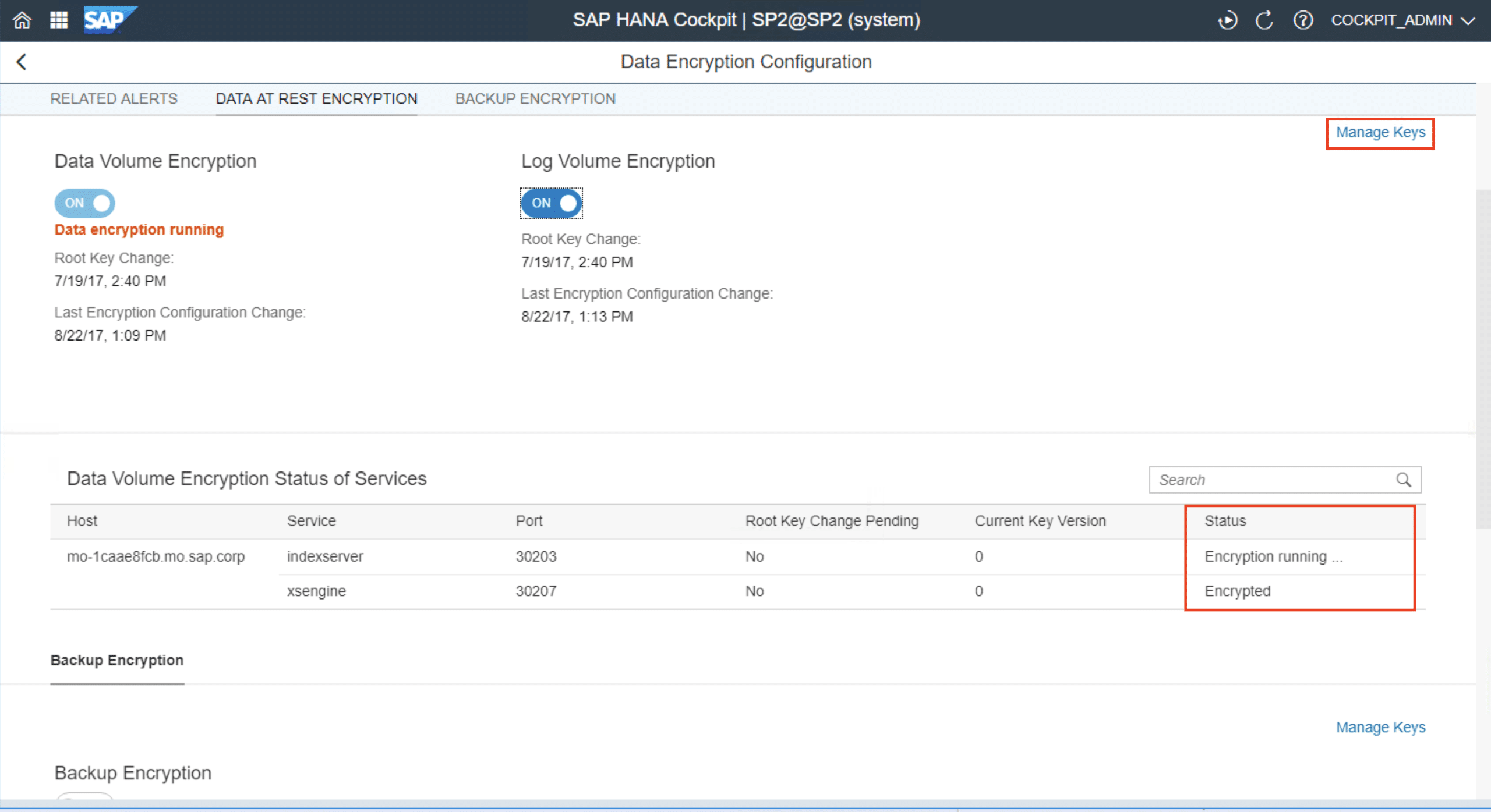Switch to the Related Alerts tab
This screenshot has width=1491, height=812.
pyautogui.click(x=114, y=99)
